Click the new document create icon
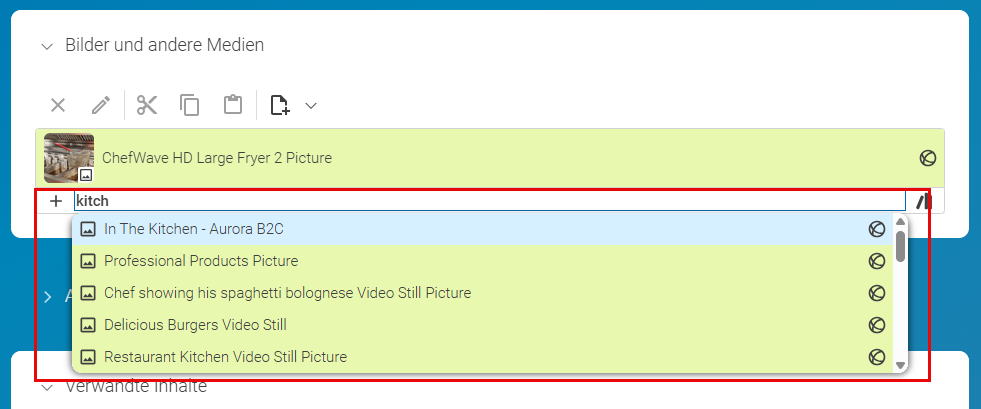981x409 pixels. 280,105
